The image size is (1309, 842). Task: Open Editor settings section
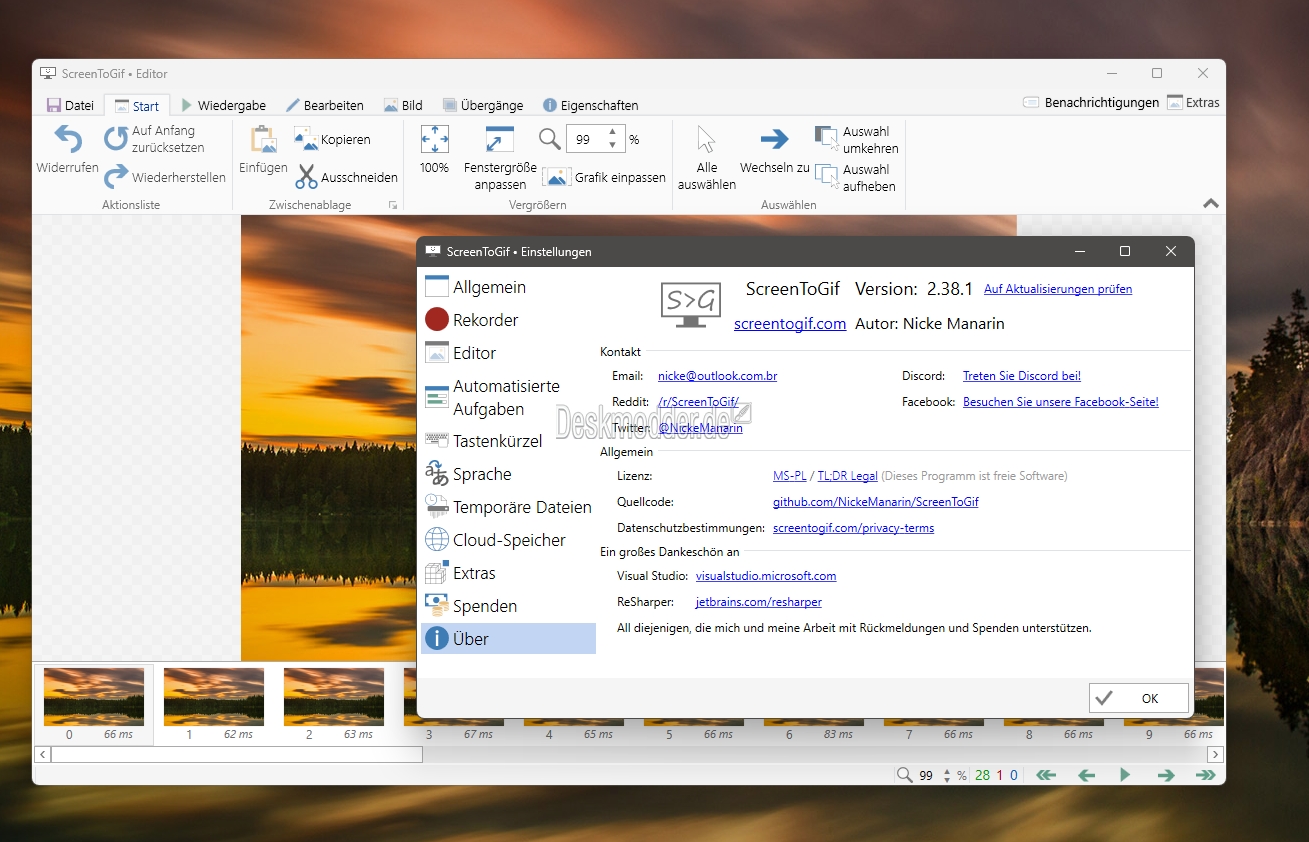508,353
